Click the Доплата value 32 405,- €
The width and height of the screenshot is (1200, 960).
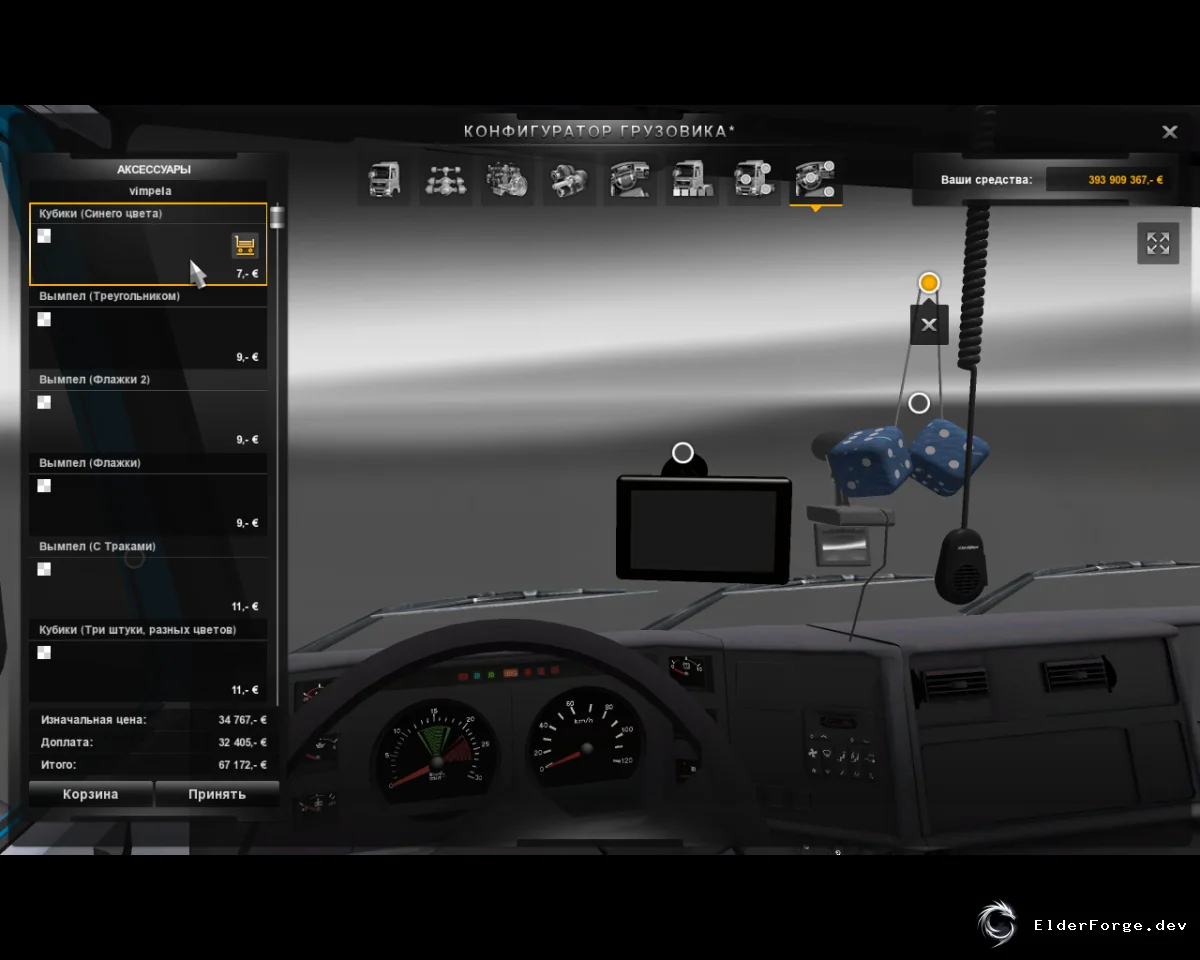point(243,742)
